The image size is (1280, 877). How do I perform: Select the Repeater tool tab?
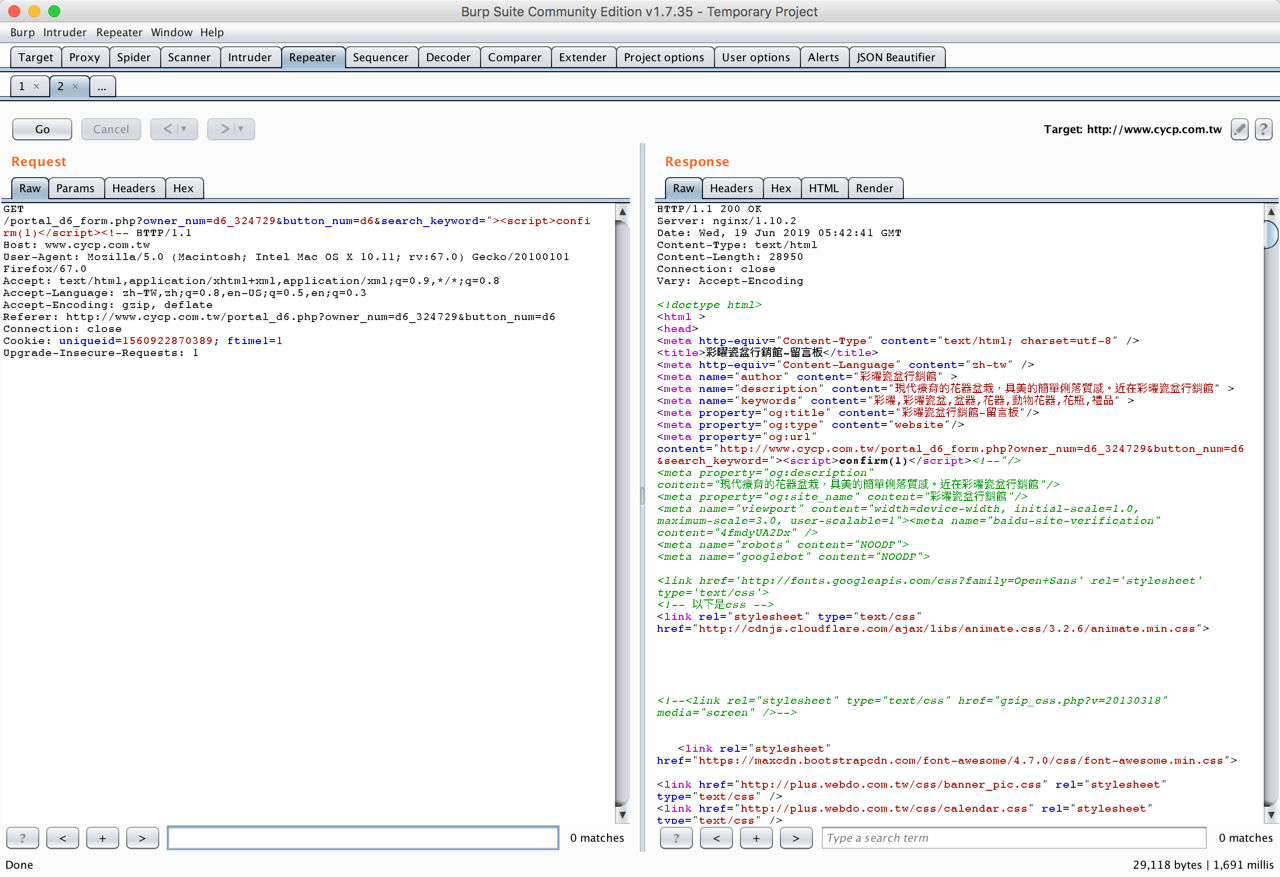pyautogui.click(x=312, y=57)
